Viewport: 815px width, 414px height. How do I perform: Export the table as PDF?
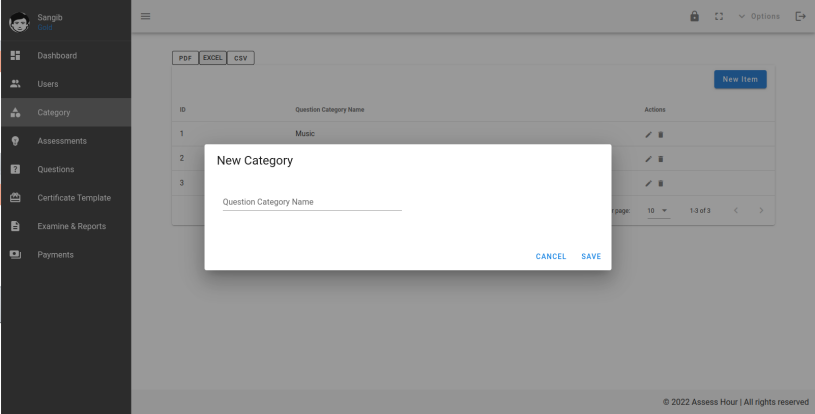click(187, 57)
